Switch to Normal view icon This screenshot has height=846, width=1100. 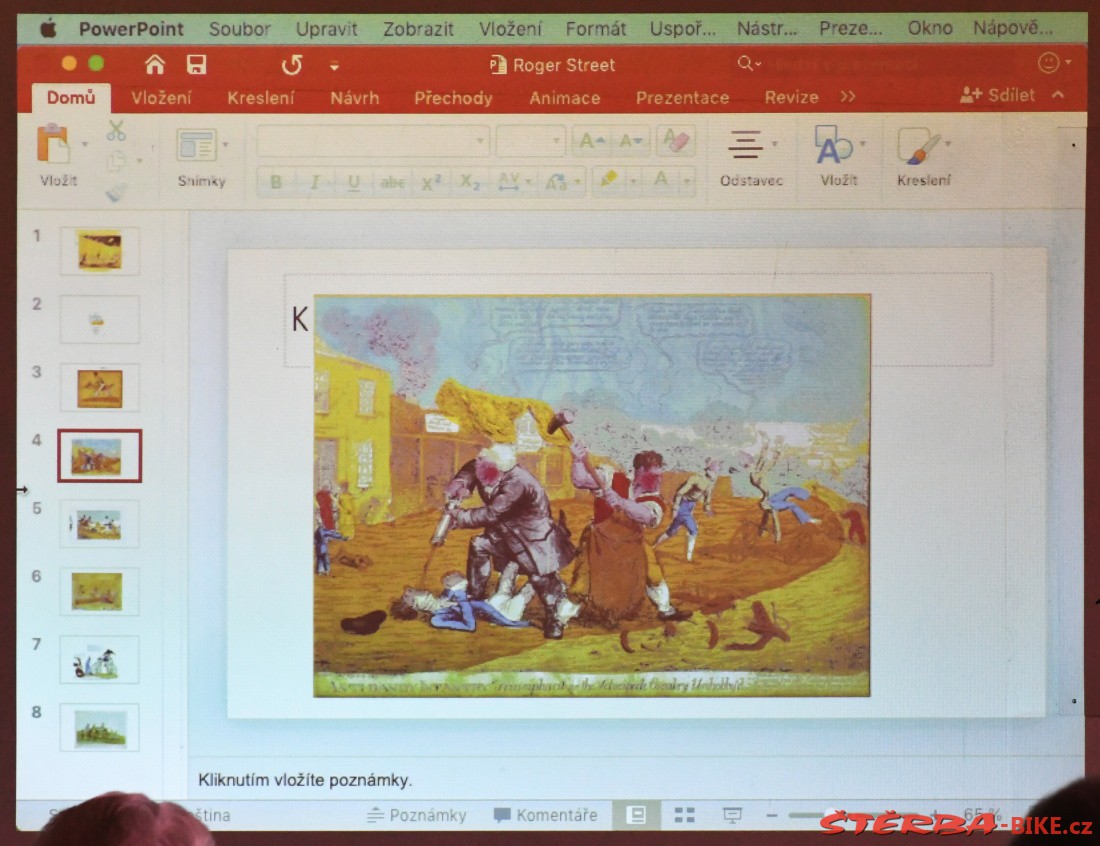click(636, 814)
